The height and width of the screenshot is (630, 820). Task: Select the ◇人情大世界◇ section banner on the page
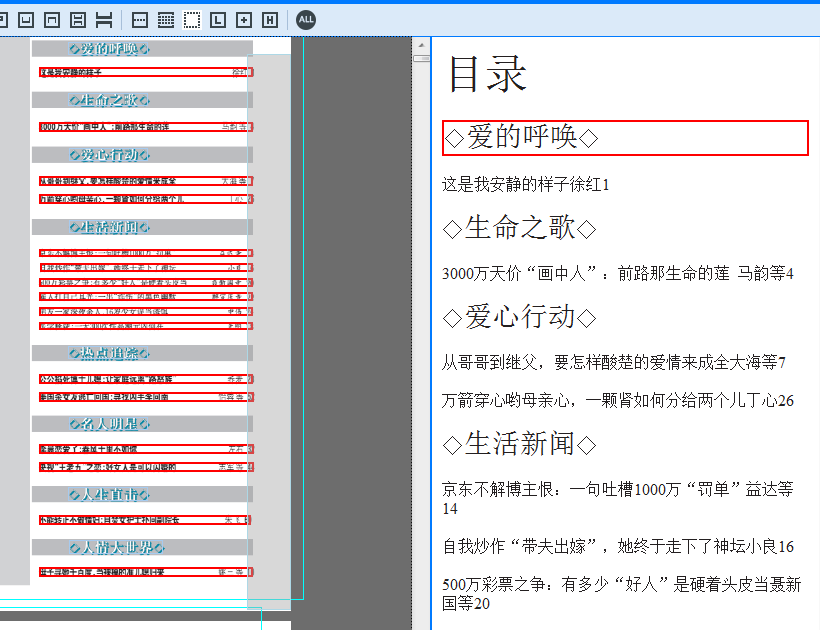[x=111, y=547]
